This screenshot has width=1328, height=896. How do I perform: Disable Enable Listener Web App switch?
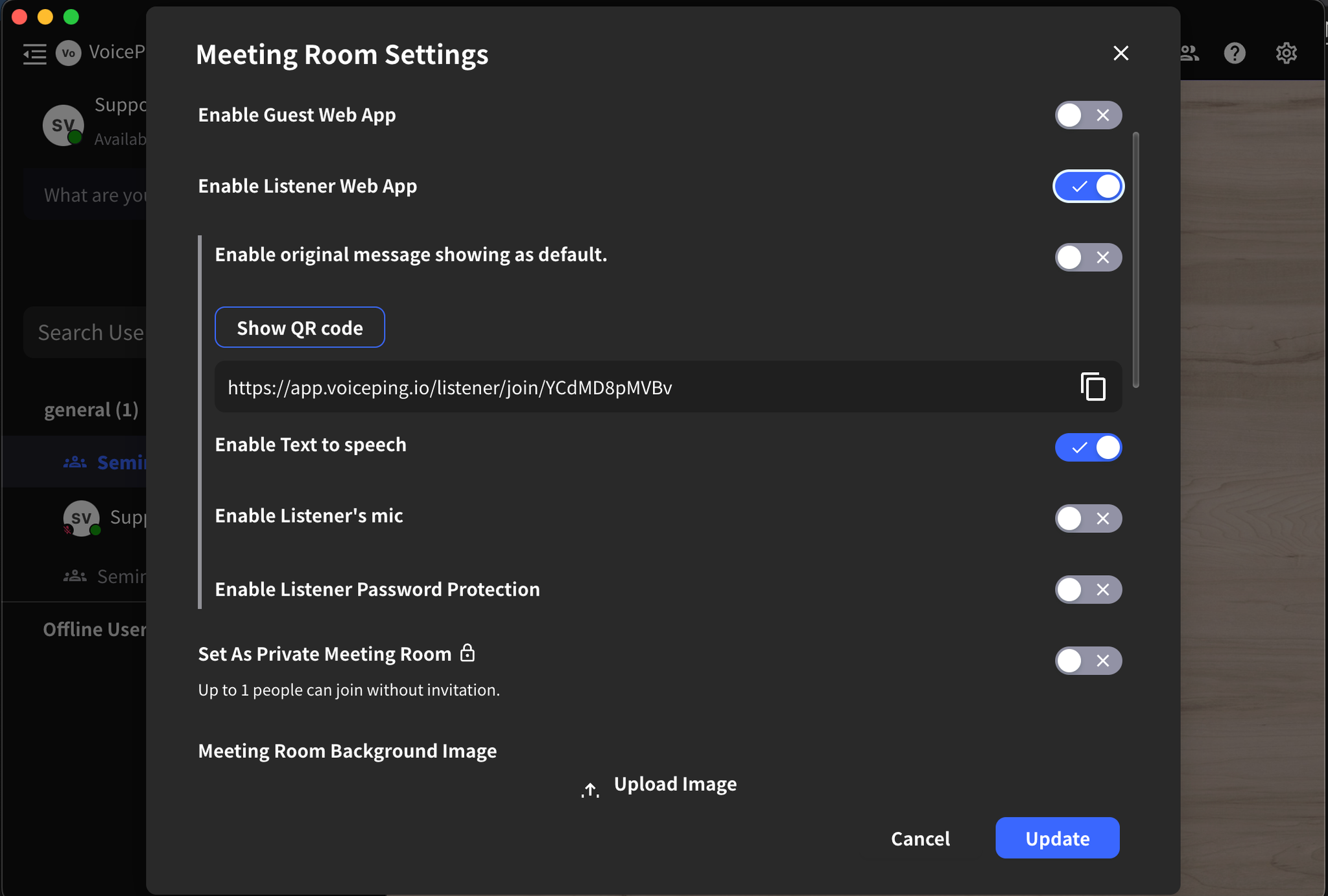(1087, 187)
